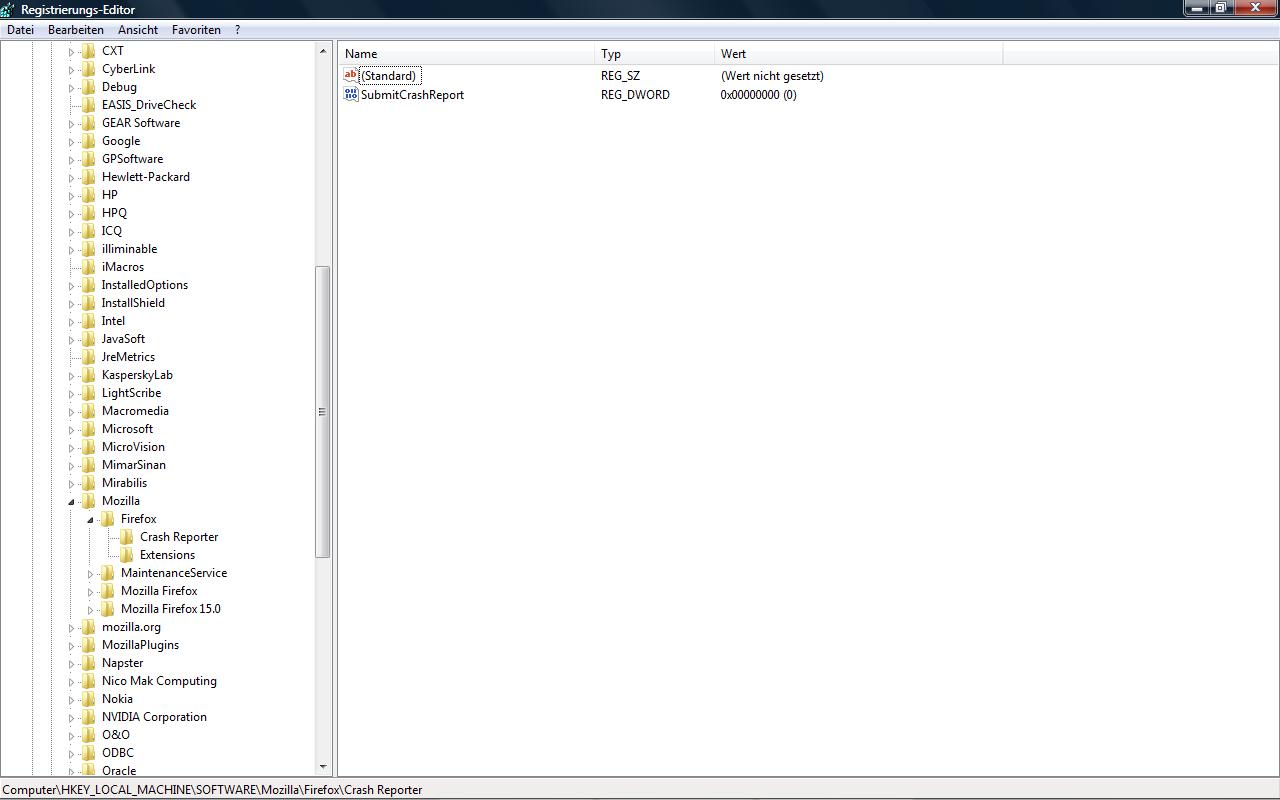Collapse the Mozilla registry key
Viewport: 1280px width, 800px height.
[71, 502]
